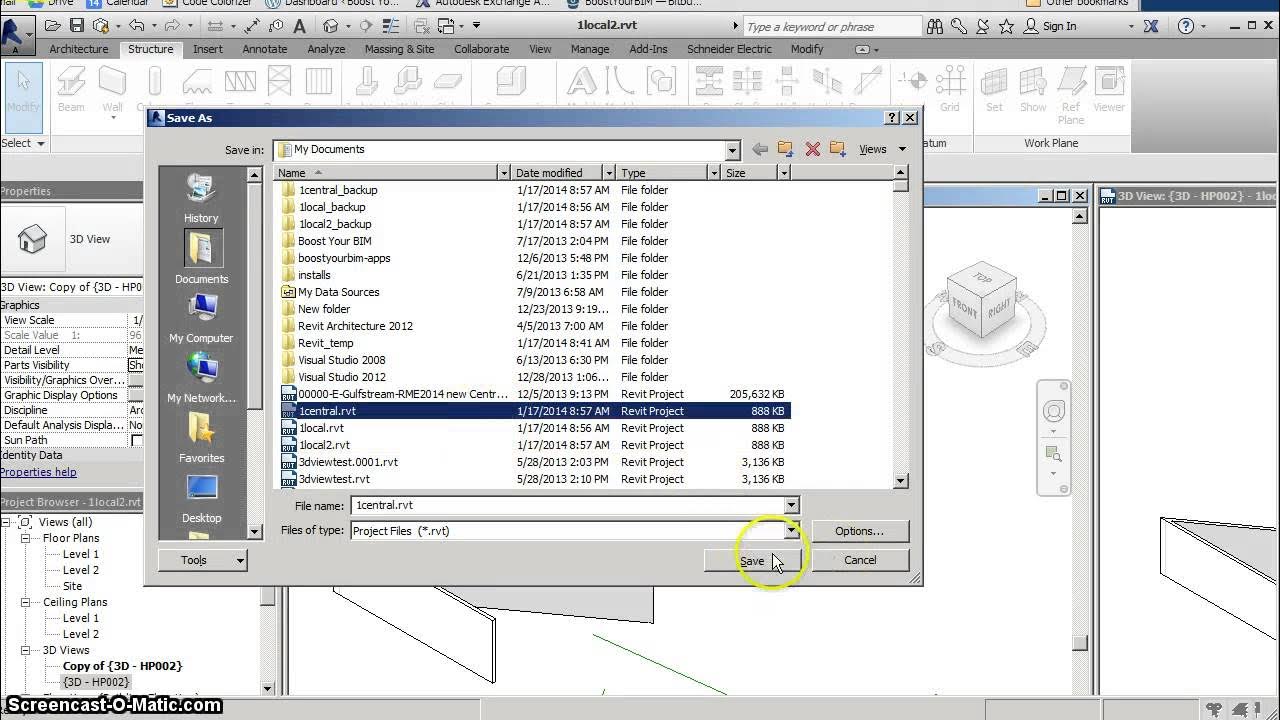Click the 3D view cube FRONT face

[x=963, y=309]
